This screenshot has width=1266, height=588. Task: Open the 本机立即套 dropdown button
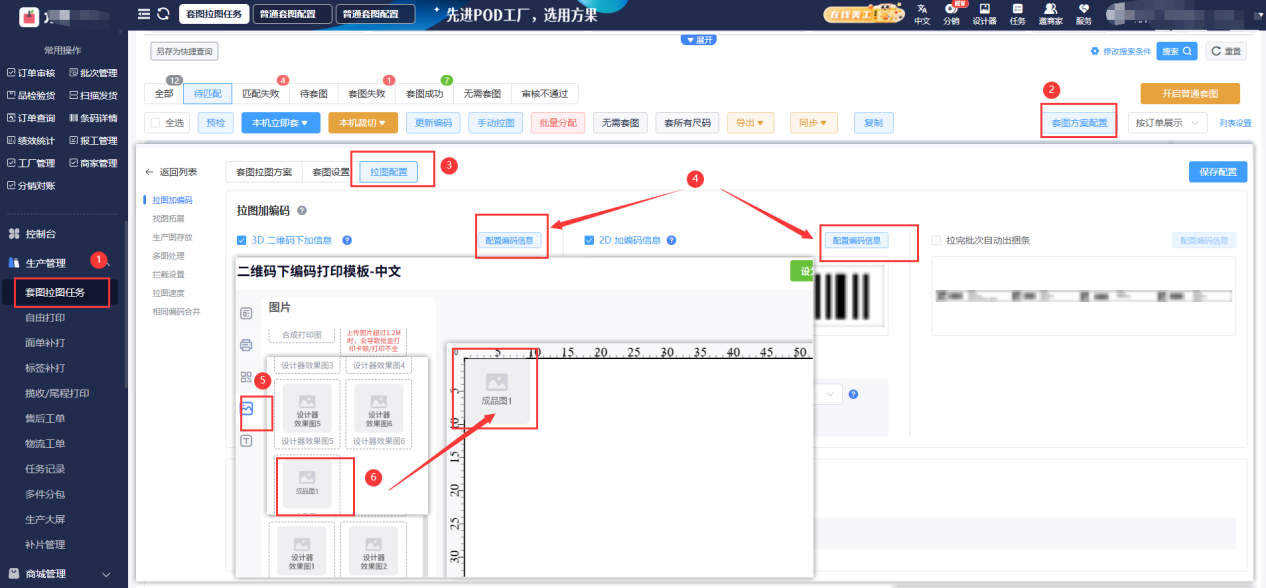click(281, 123)
